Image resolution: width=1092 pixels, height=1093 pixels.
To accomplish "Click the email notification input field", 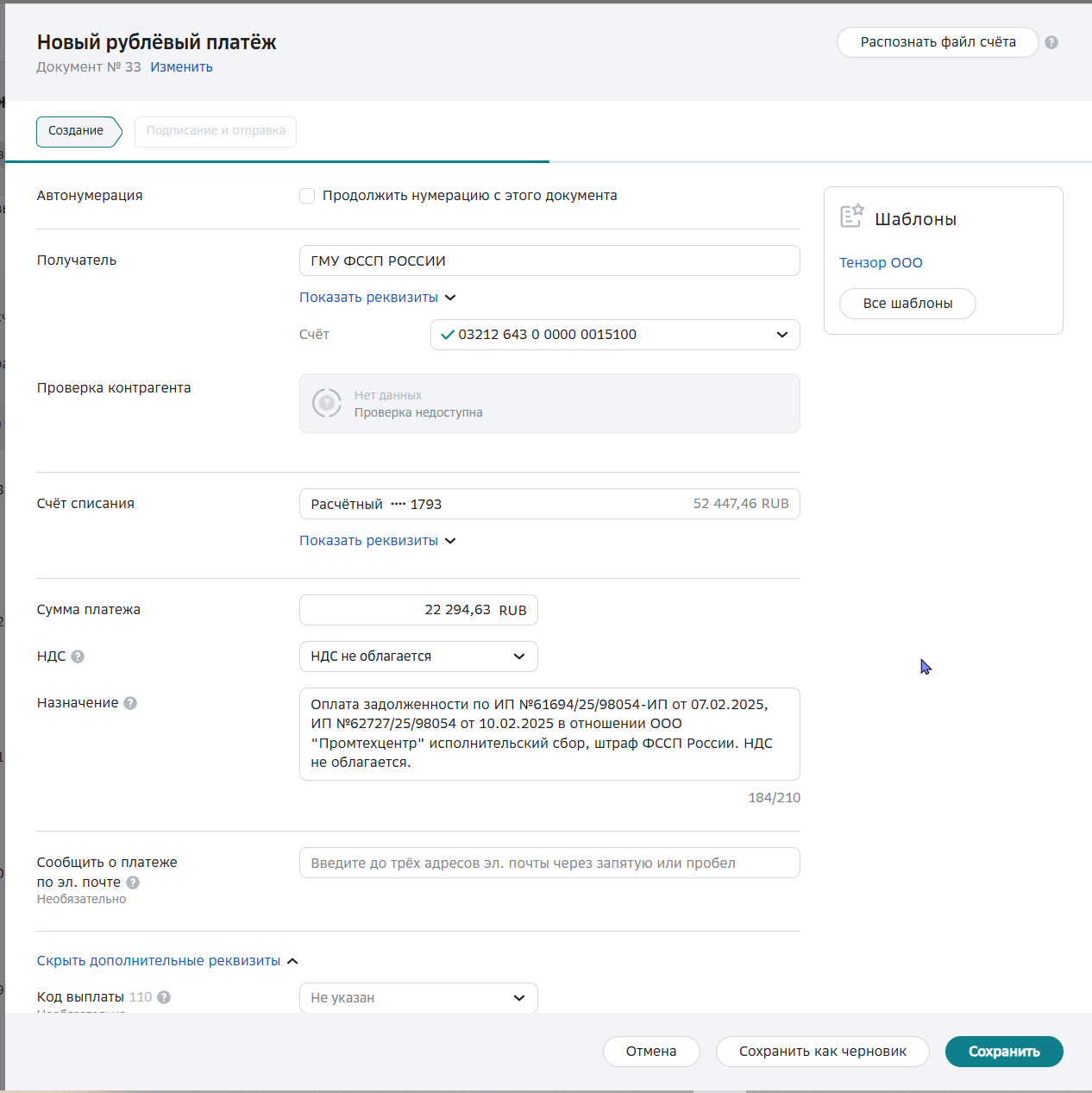I will (x=549, y=864).
